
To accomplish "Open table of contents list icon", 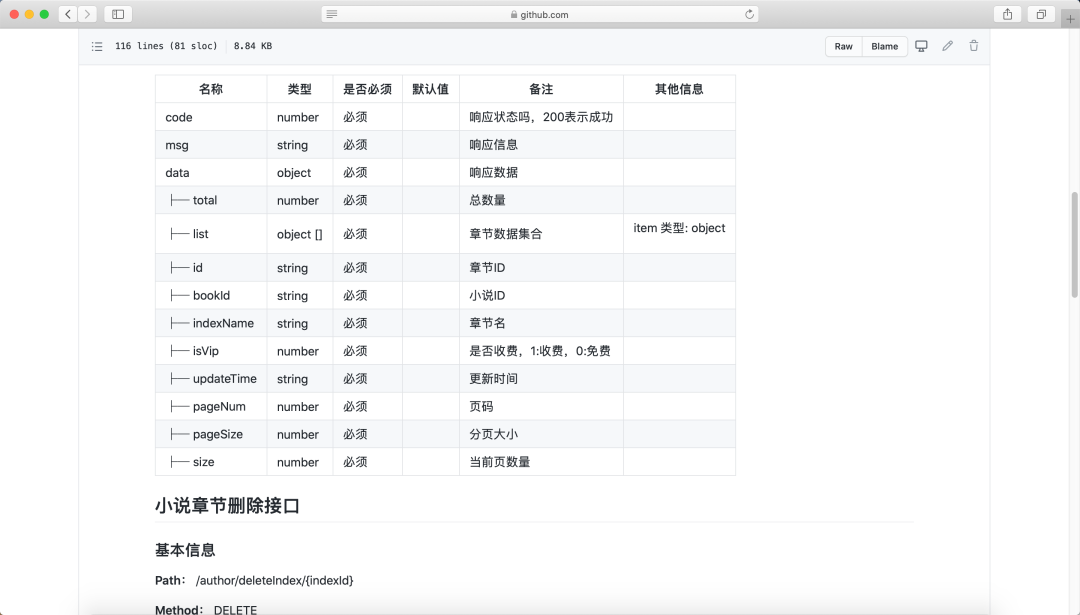I will [97, 46].
